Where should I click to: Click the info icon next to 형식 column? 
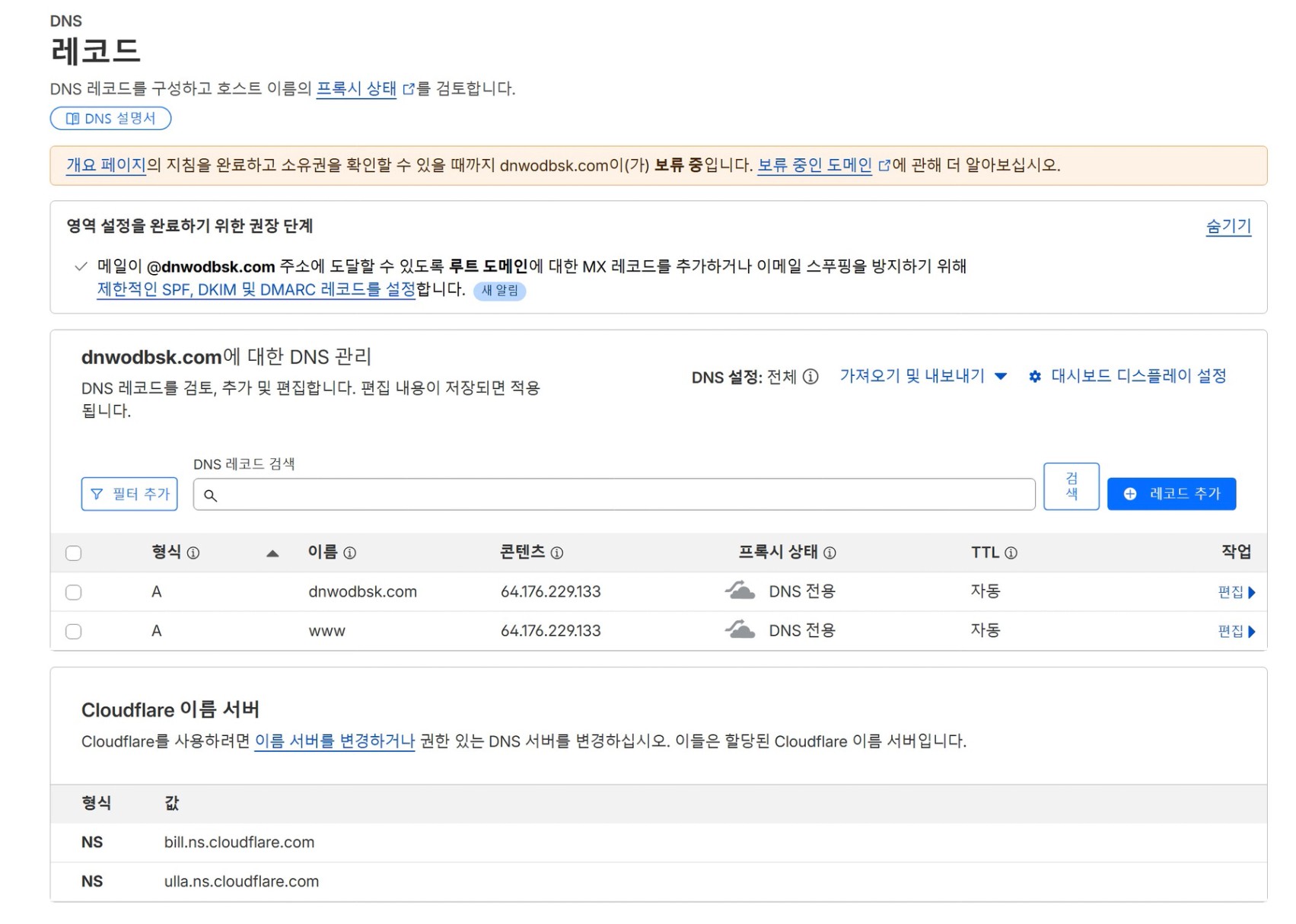(x=193, y=553)
